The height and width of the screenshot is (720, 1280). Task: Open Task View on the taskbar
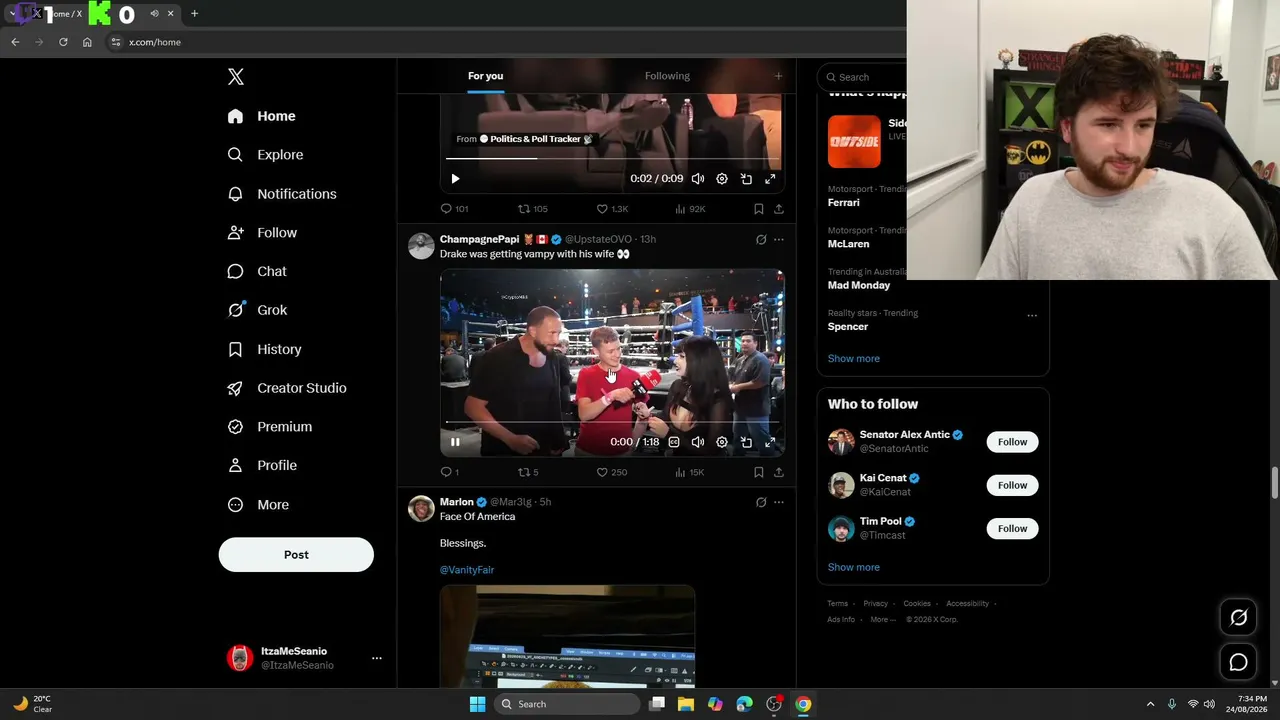coord(657,704)
